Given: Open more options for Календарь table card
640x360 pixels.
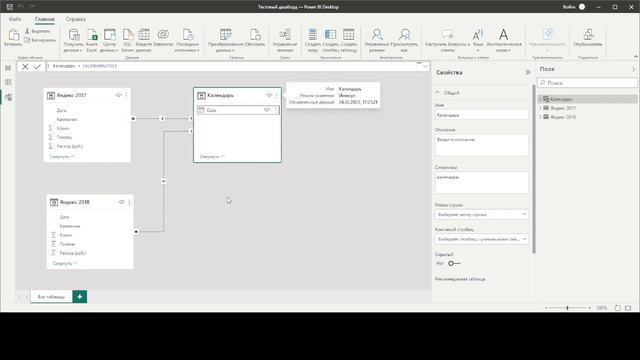Looking at the screenshot, I should (277, 95).
